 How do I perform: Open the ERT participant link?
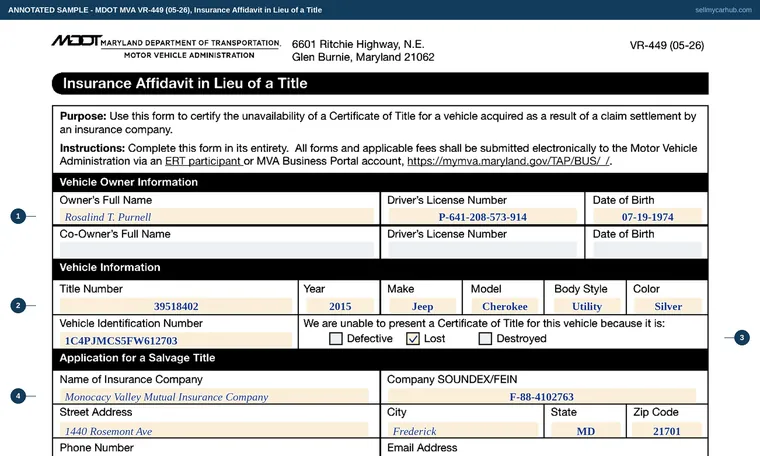tap(203, 161)
